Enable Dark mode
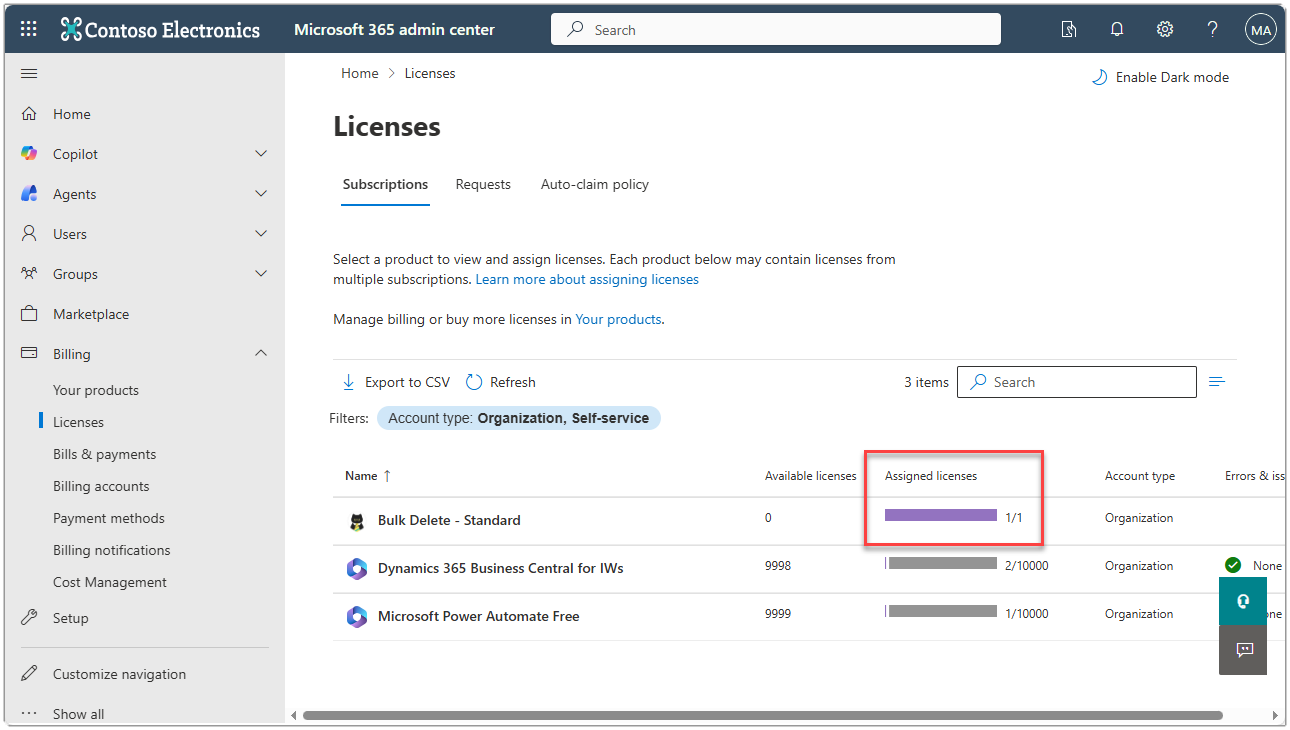 1160,76
